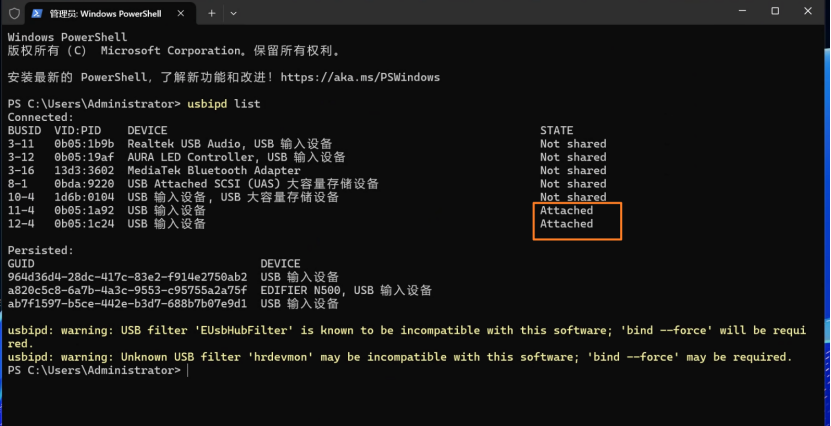
Task: Click the STATE column header text
Action: coord(556,131)
